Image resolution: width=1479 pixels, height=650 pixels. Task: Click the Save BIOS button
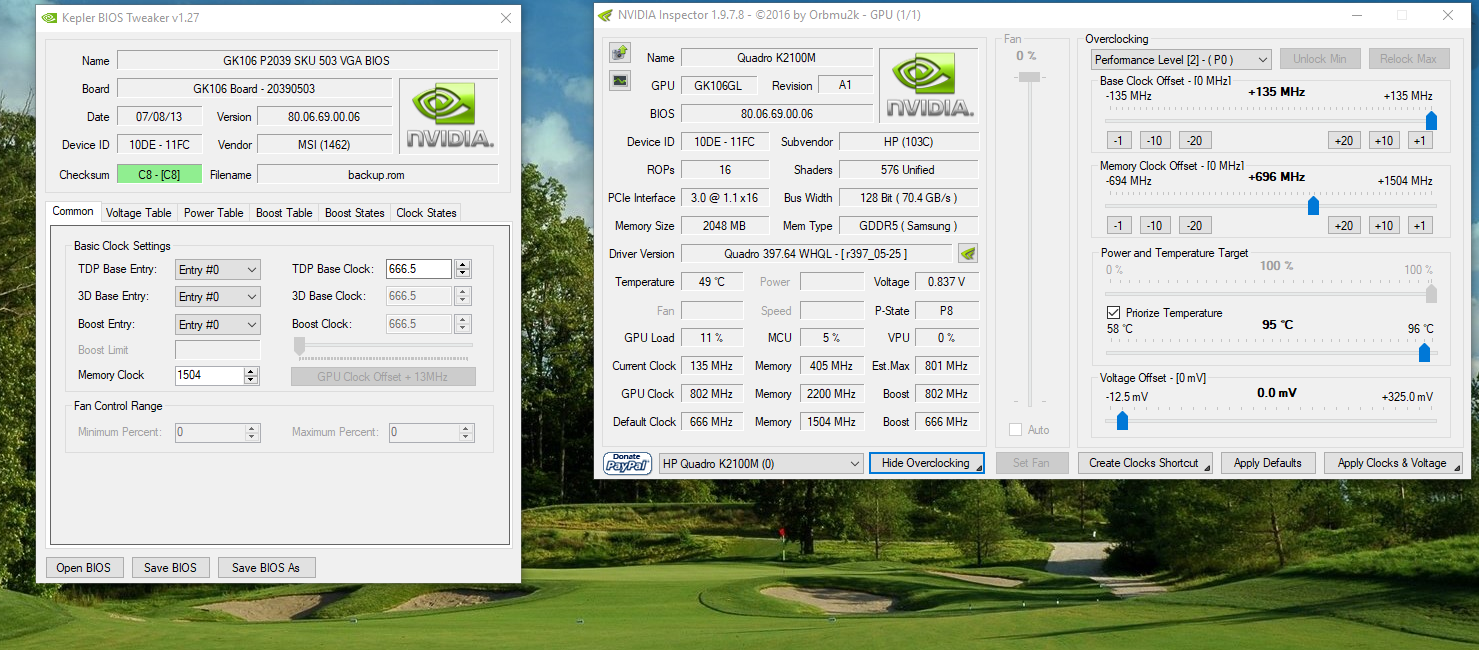point(171,567)
